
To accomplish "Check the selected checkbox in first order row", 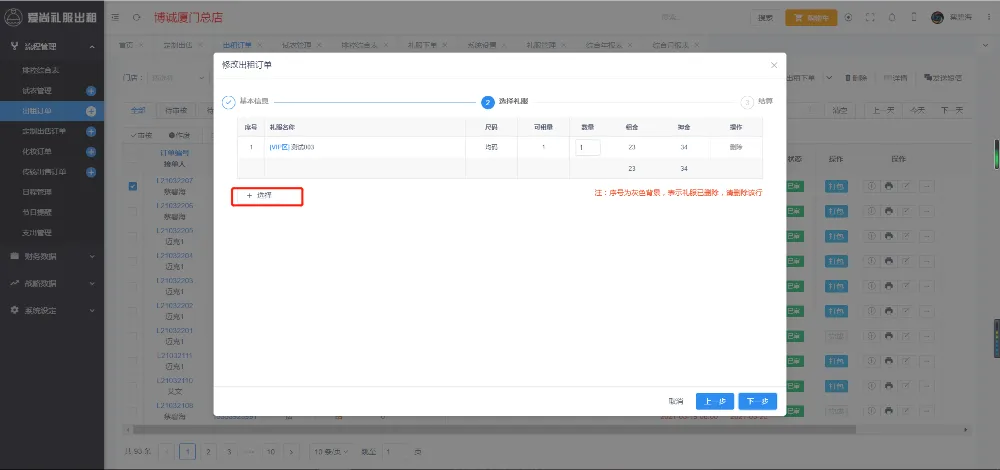I will [133, 186].
